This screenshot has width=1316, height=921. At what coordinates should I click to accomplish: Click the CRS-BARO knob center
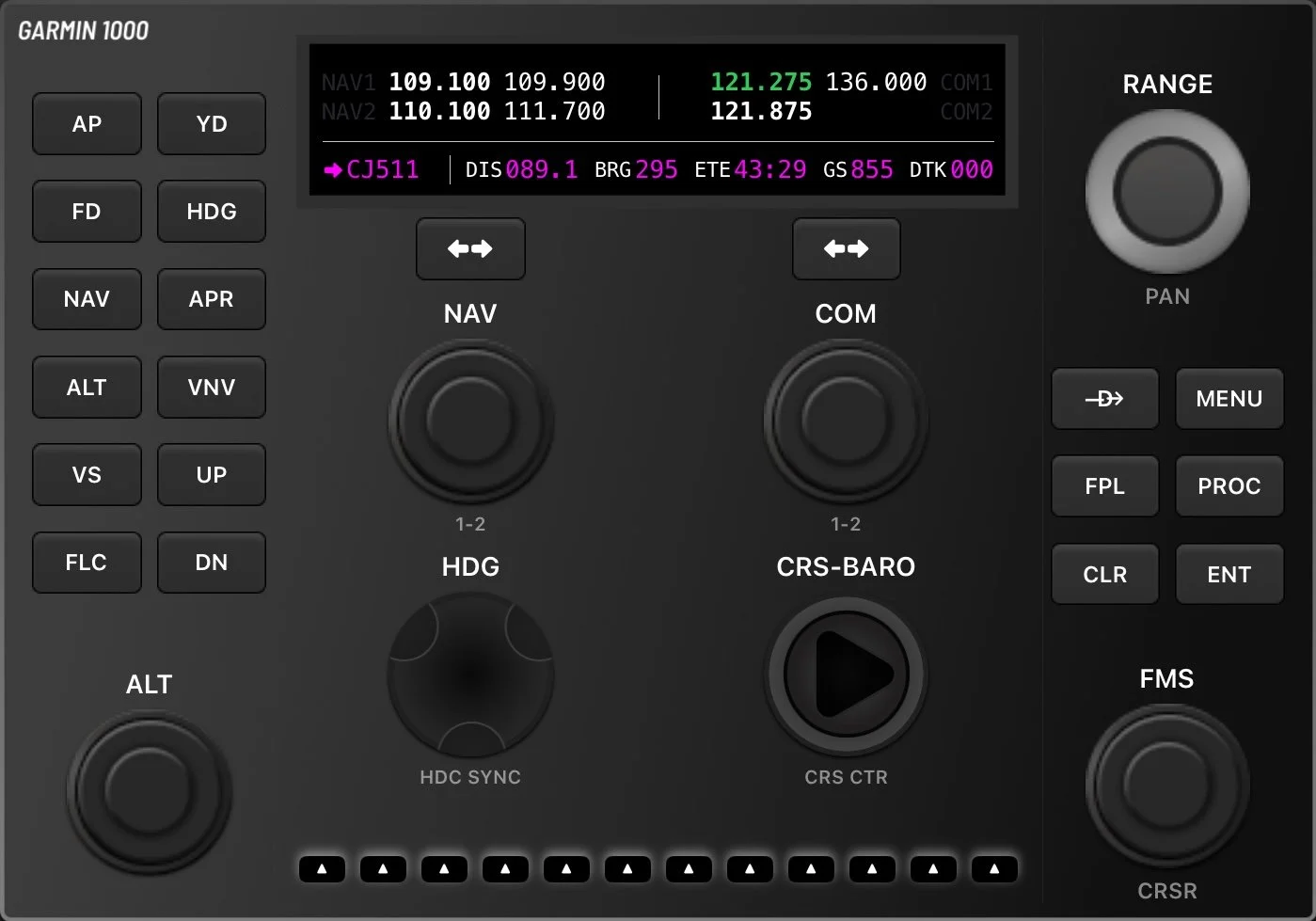click(x=846, y=675)
